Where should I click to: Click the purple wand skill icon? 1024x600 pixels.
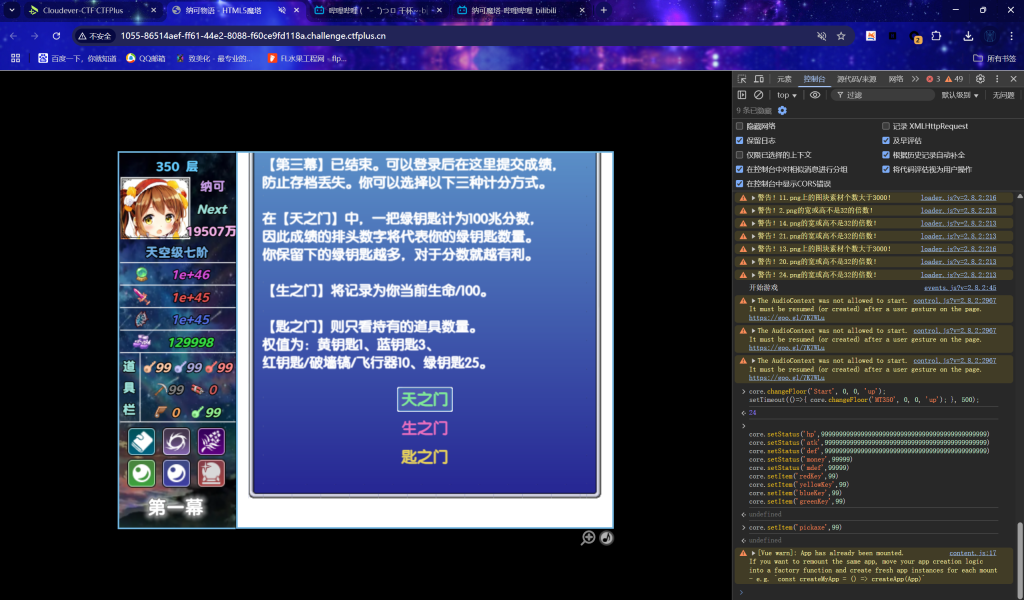click(x=211, y=441)
